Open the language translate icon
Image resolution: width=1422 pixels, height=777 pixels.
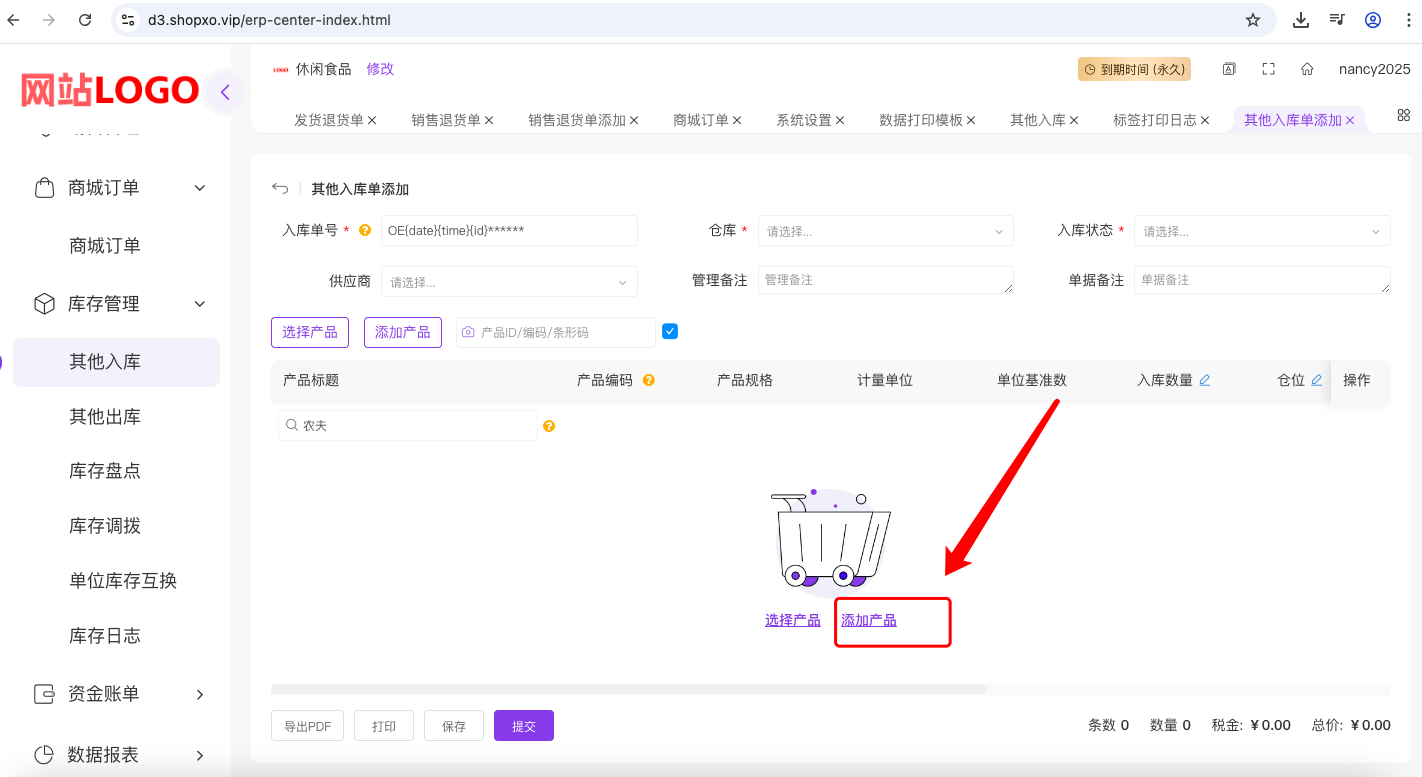tap(1229, 69)
